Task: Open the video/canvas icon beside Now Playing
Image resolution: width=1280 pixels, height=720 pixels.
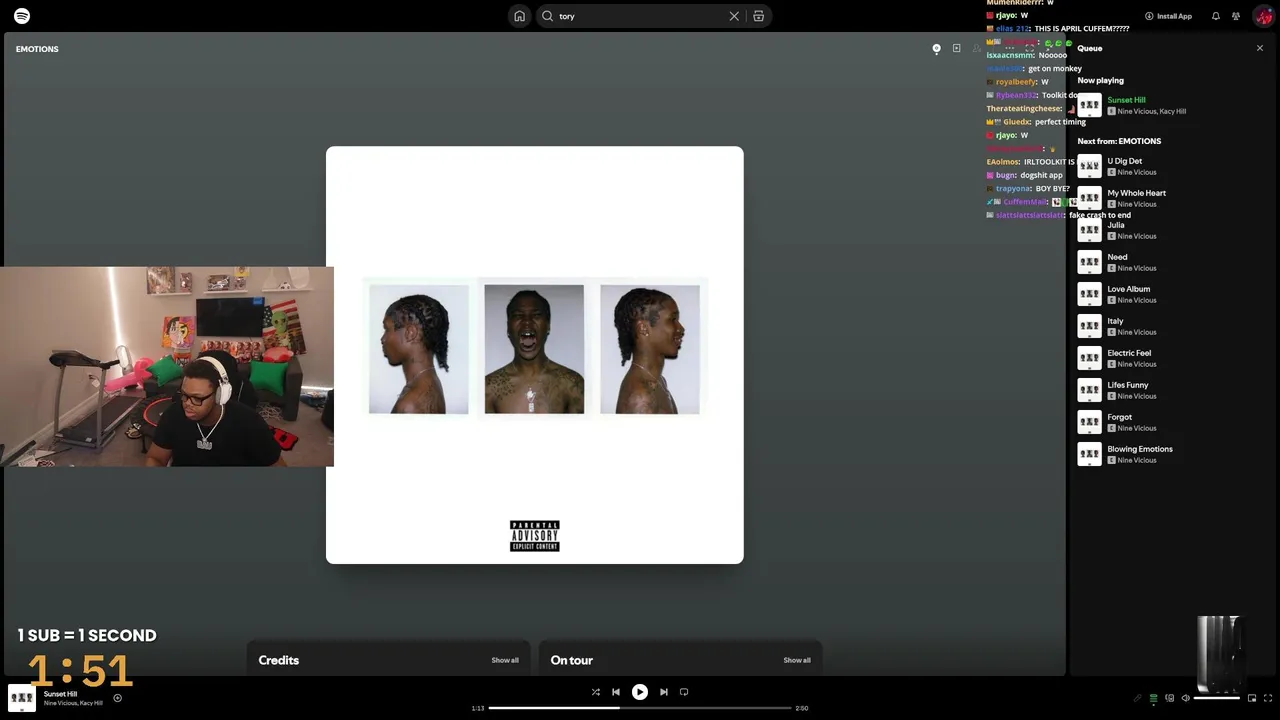Action: tap(956, 48)
